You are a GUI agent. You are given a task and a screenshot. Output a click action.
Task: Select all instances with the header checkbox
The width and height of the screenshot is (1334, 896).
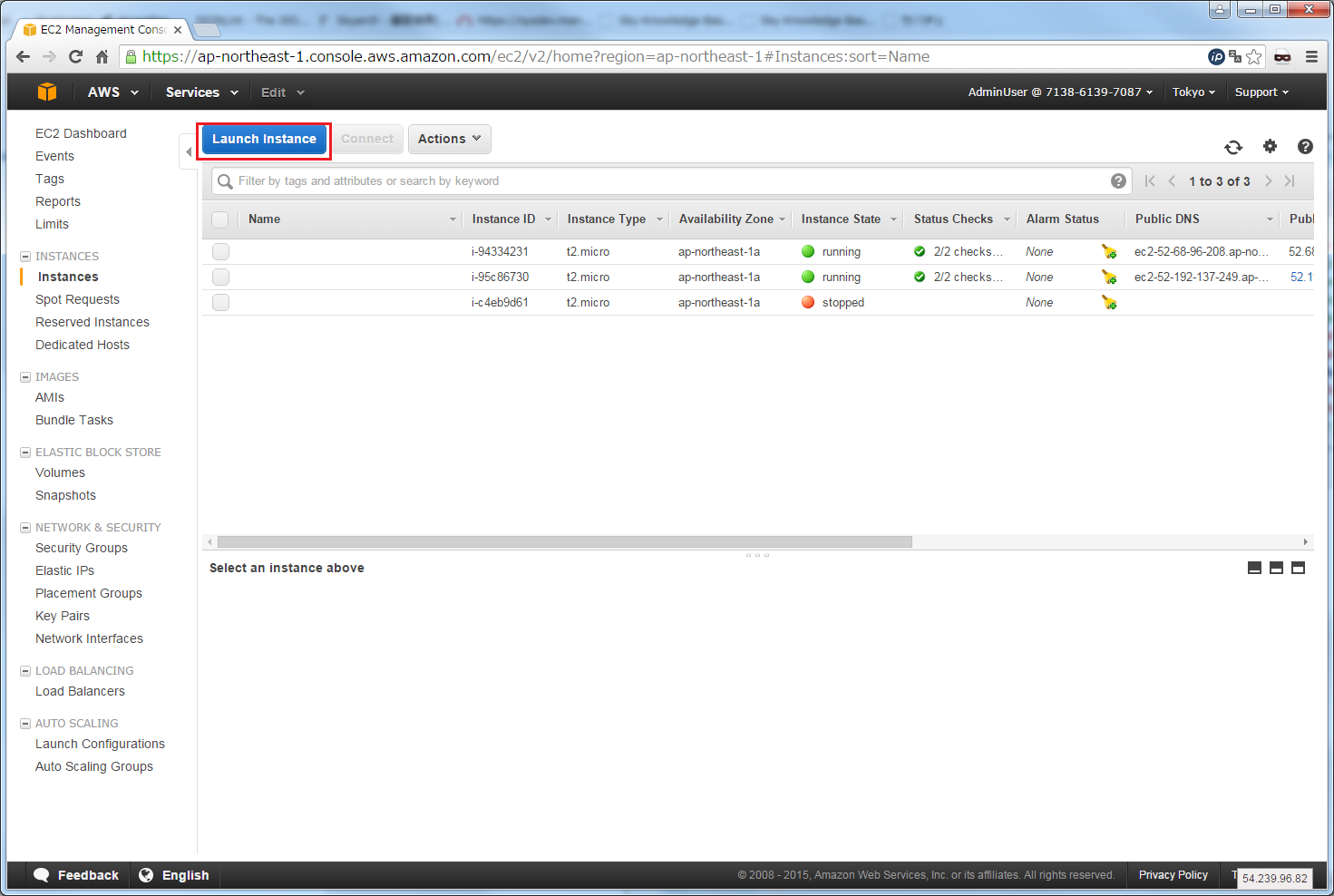[219, 219]
